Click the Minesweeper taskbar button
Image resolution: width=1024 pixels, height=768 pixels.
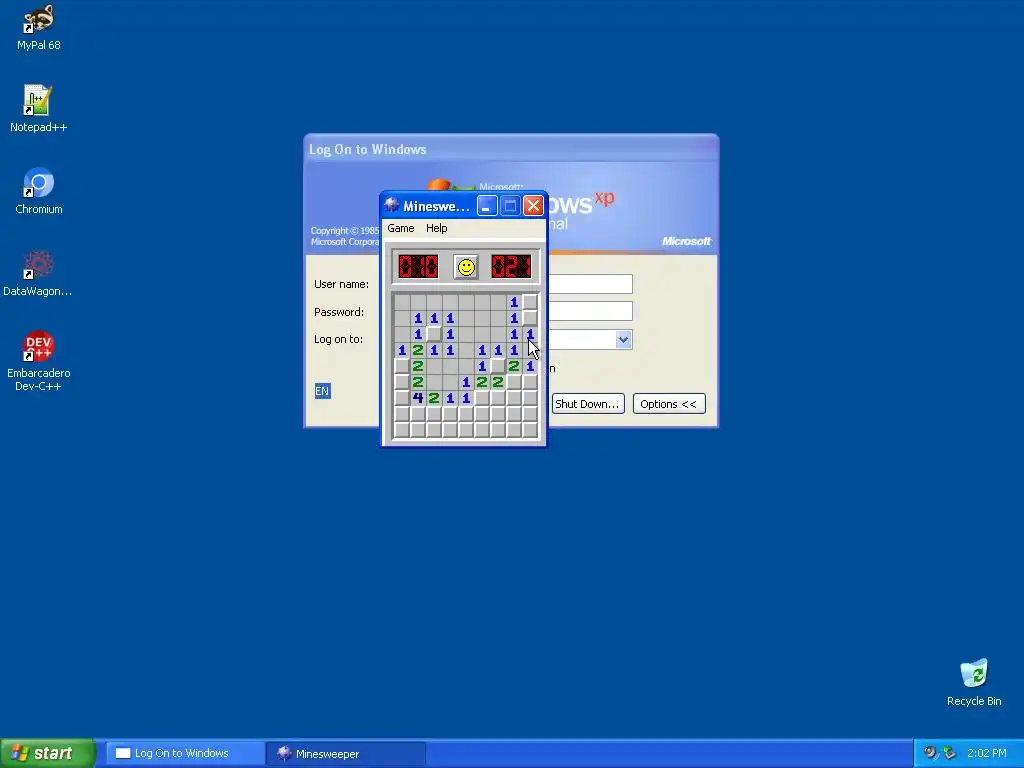[x=346, y=753]
